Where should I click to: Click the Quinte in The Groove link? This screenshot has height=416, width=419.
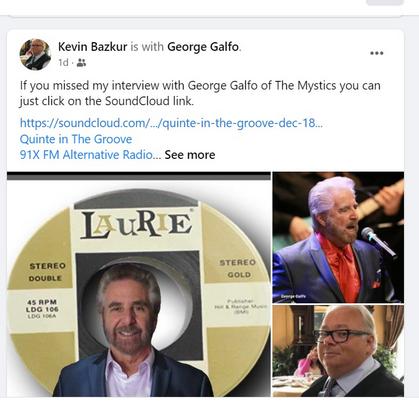(x=76, y=139)
